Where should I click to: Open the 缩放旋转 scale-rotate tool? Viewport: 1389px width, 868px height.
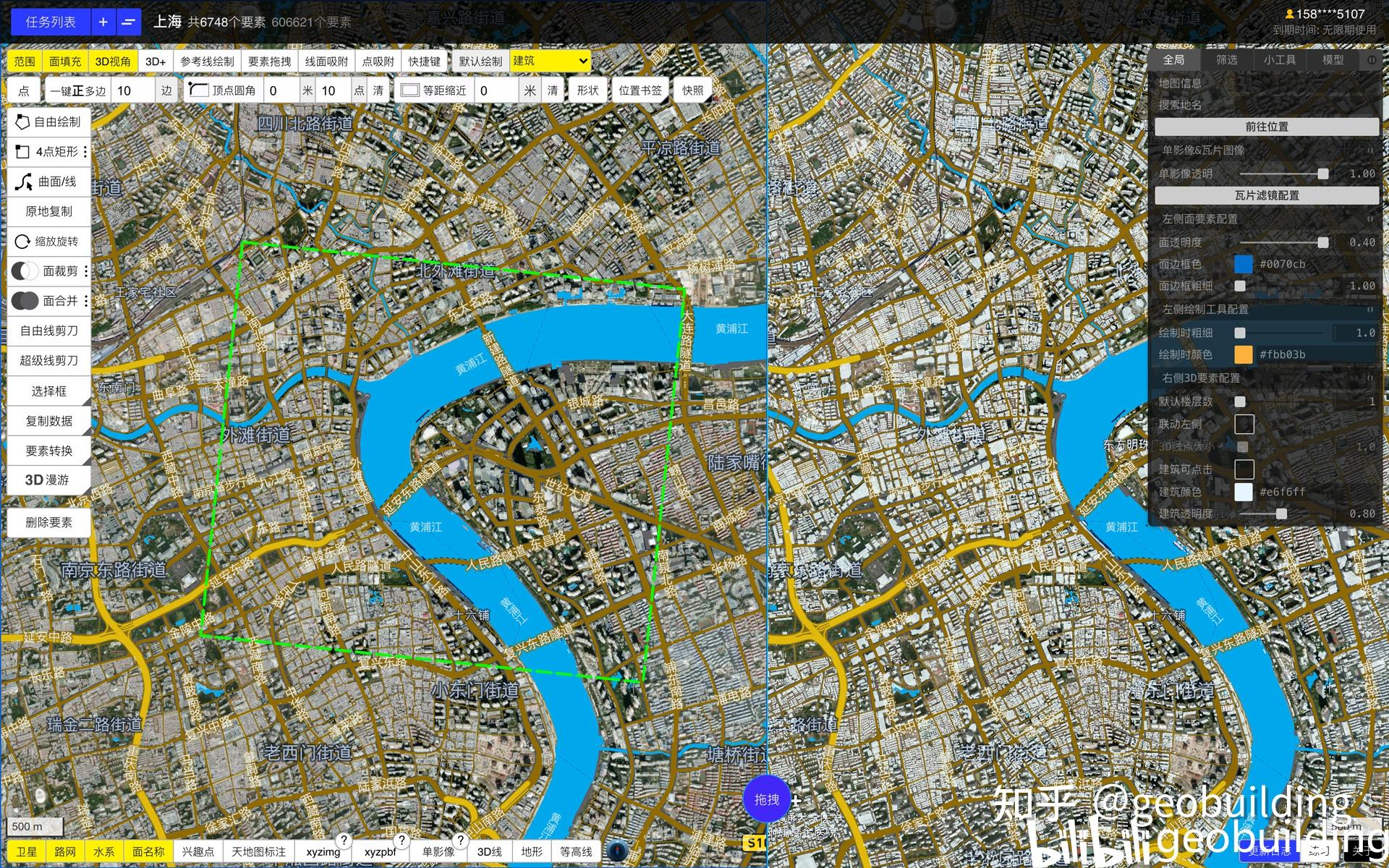point(48,241)
